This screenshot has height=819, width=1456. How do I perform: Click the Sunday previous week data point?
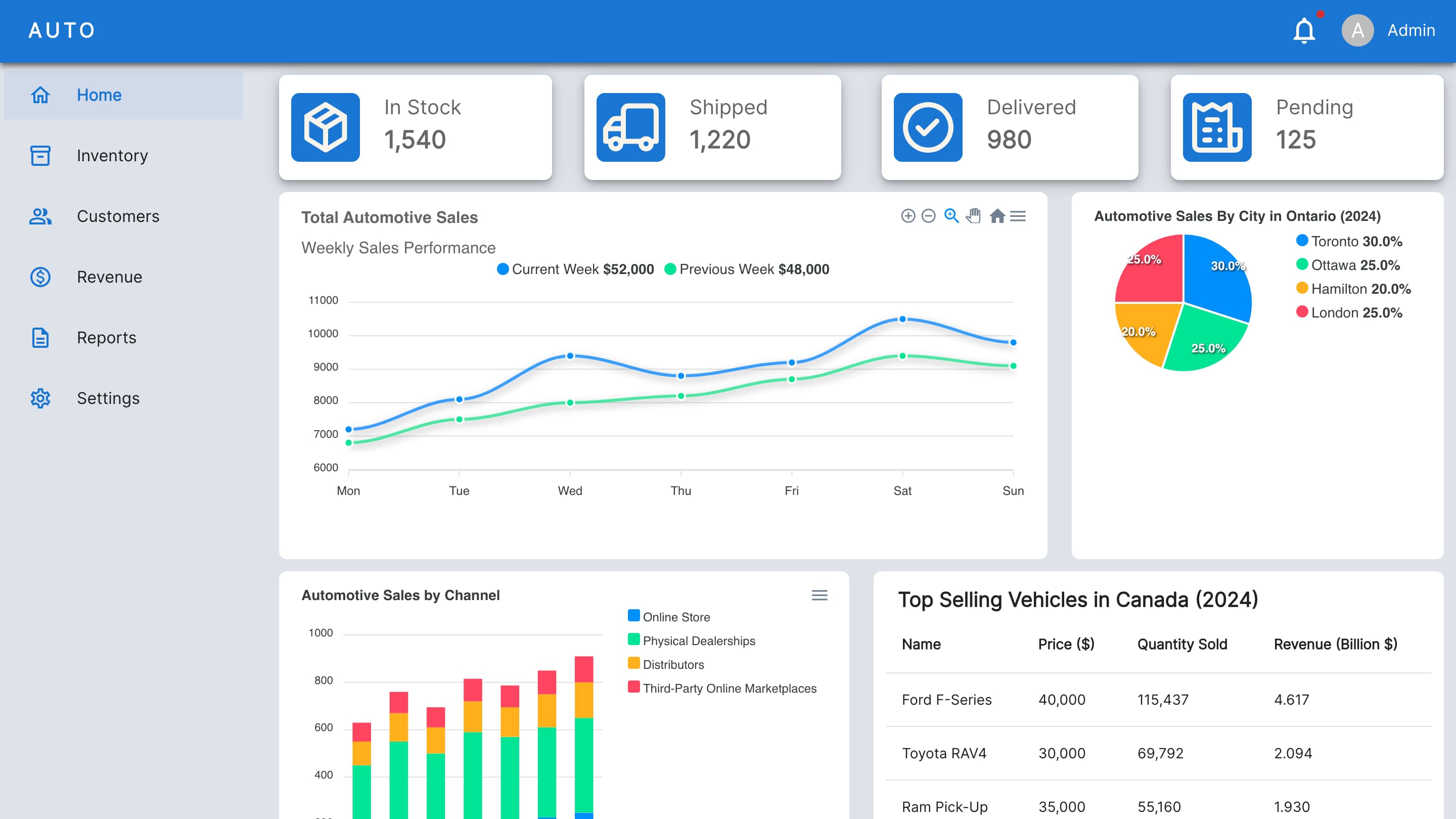pyautogui.click(x=1014, y=366)
